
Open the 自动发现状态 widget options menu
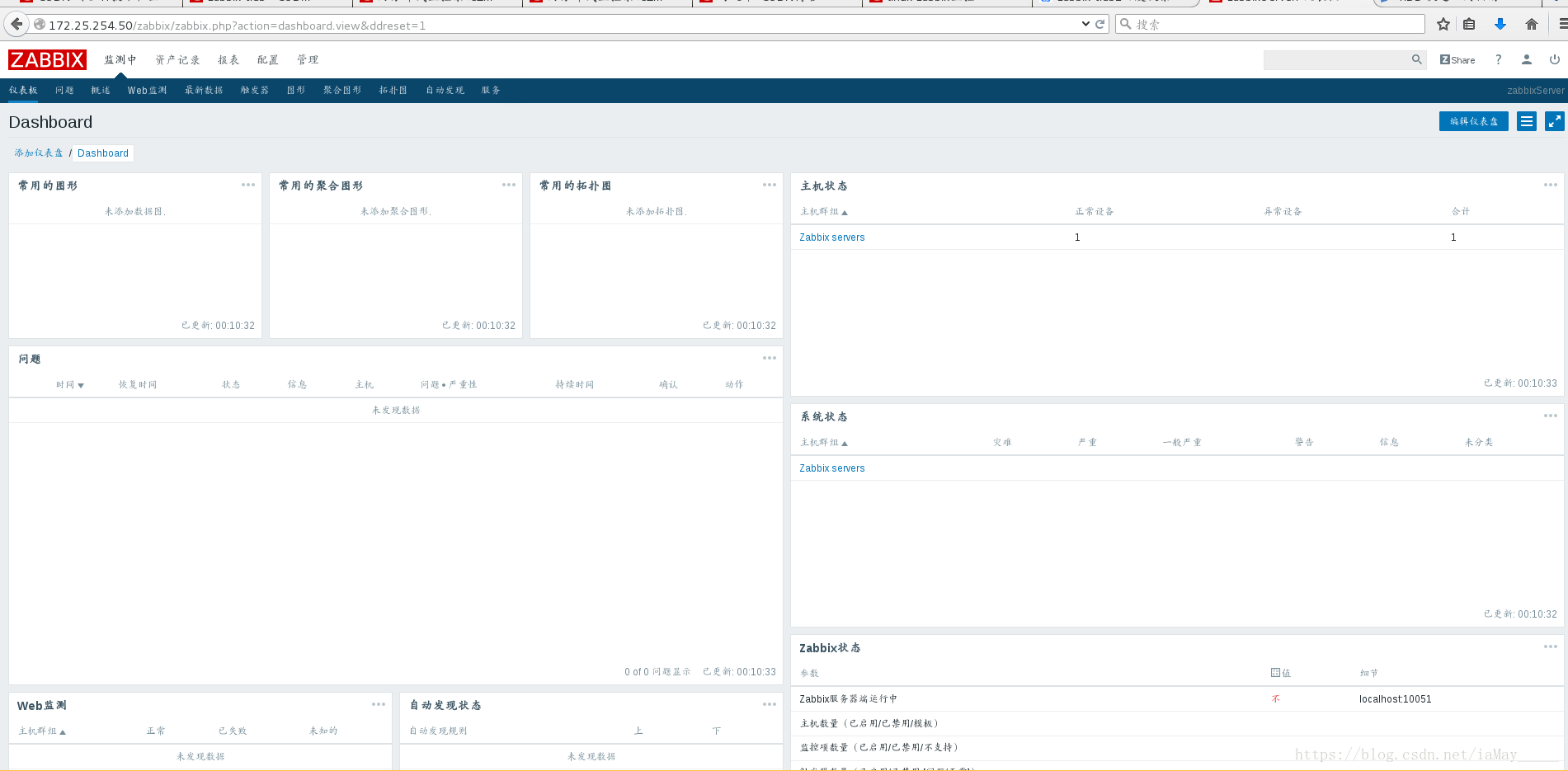pos(770,704)
